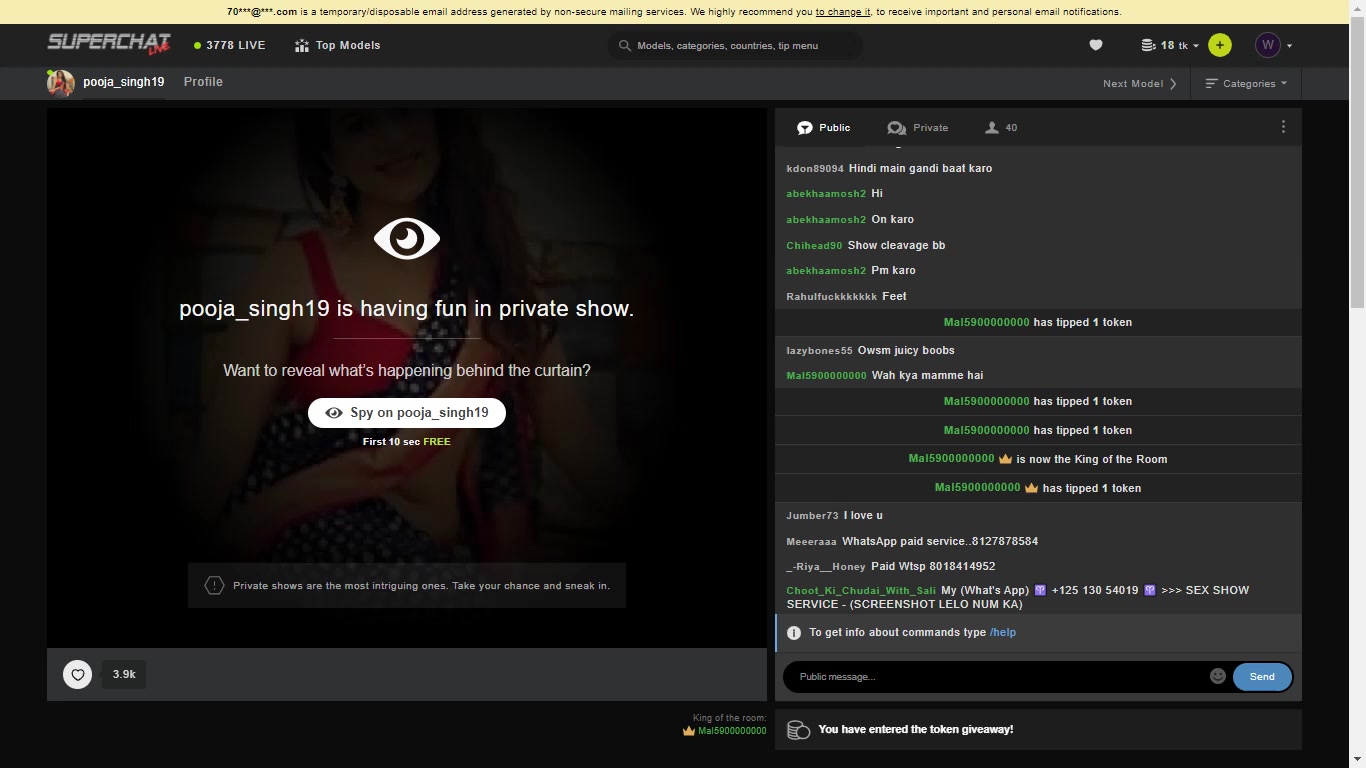
Task: Click the Spy on pooja_singh19 button
Action: (407, 413)
